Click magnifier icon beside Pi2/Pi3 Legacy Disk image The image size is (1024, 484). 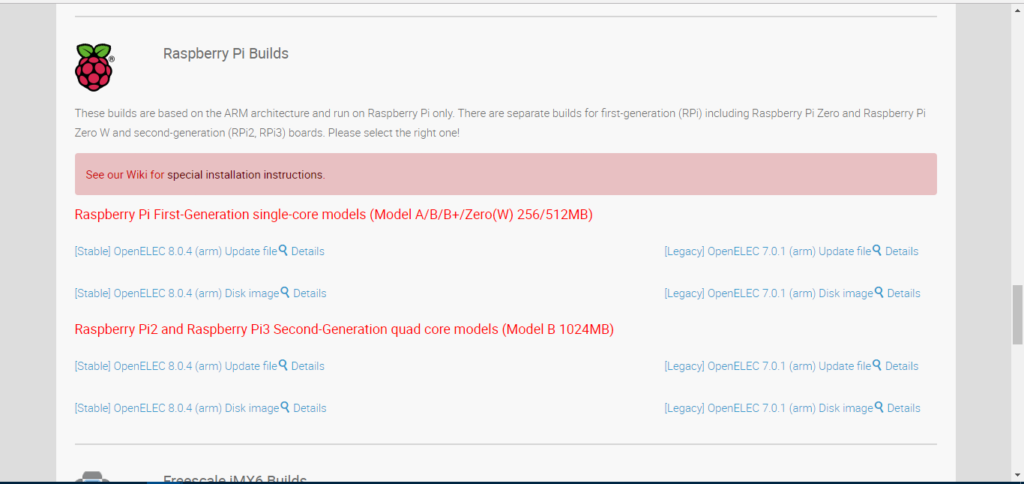(879, 408)
